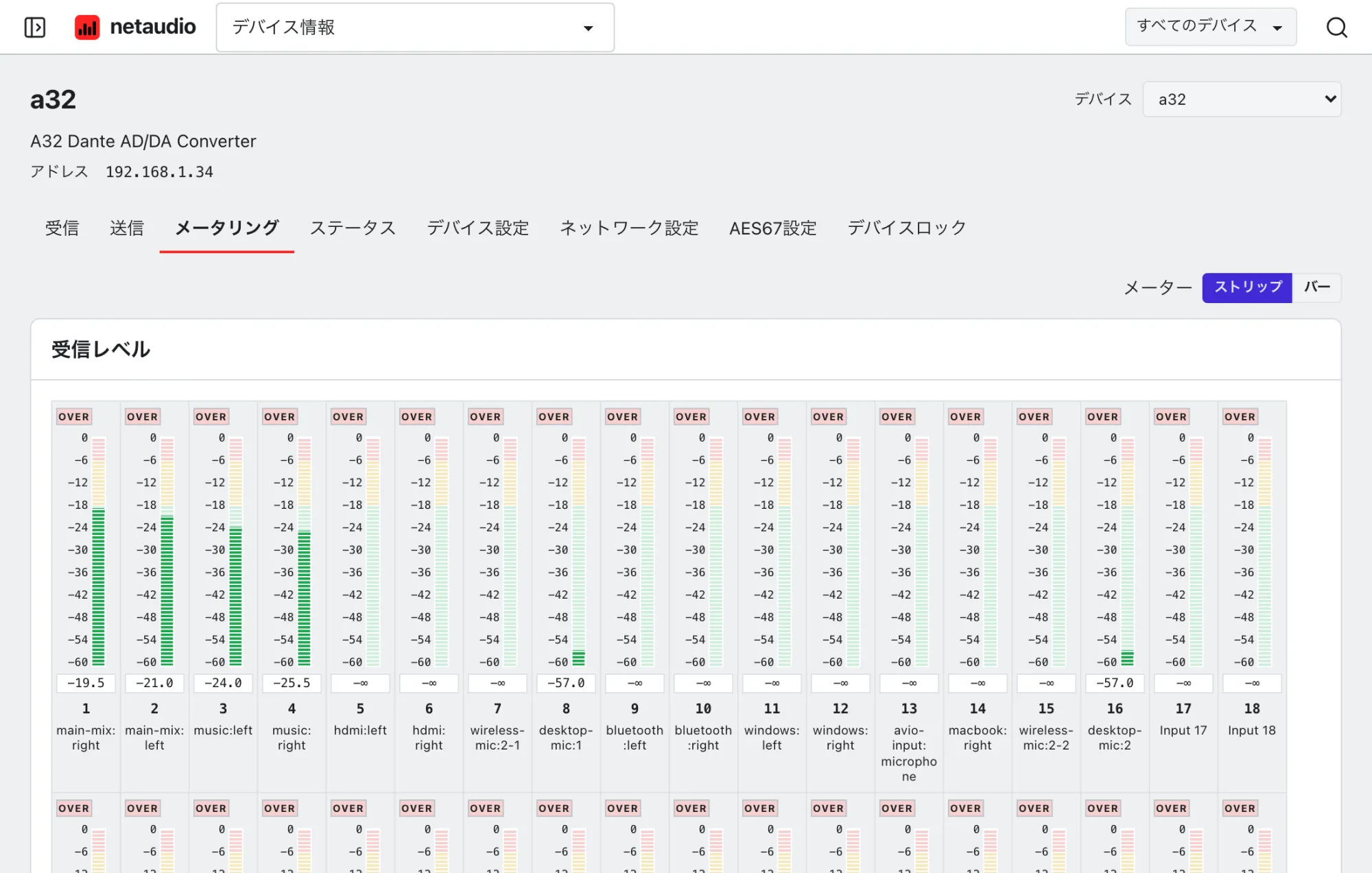Click the macbook:right channel label
The height and width of the screenshot is (873, 1372).
click(x=978, y=738)
